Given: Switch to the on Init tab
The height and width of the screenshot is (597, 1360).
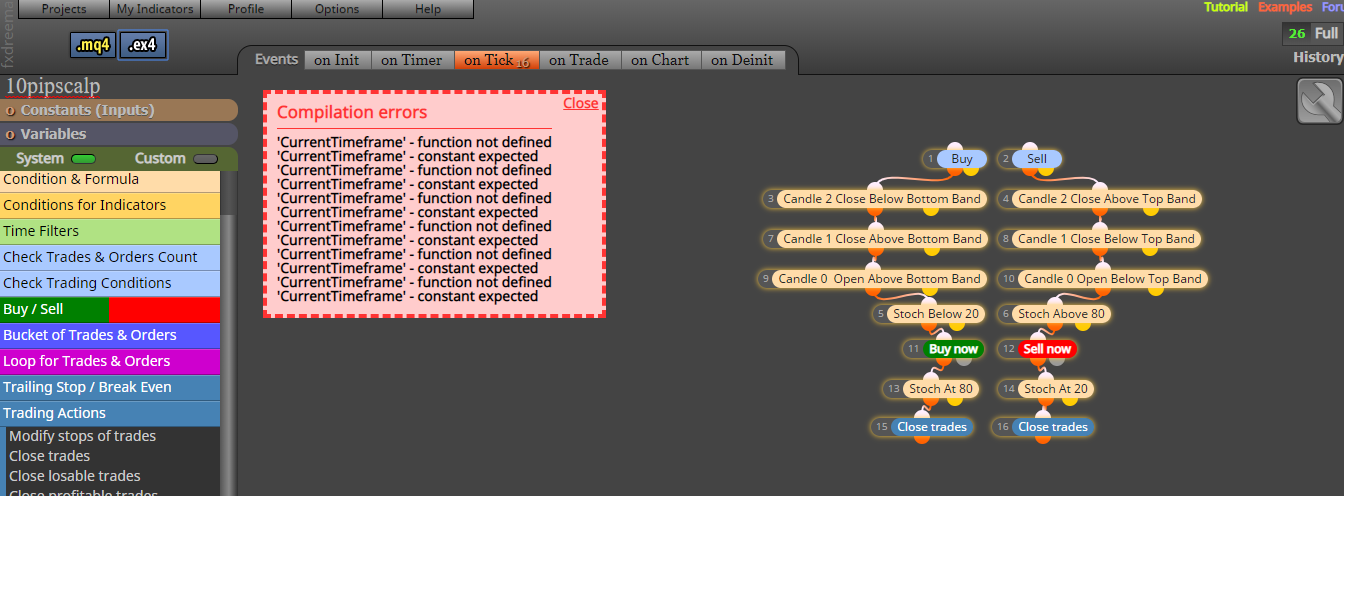Looking at the screenshot, I should 337,60.
